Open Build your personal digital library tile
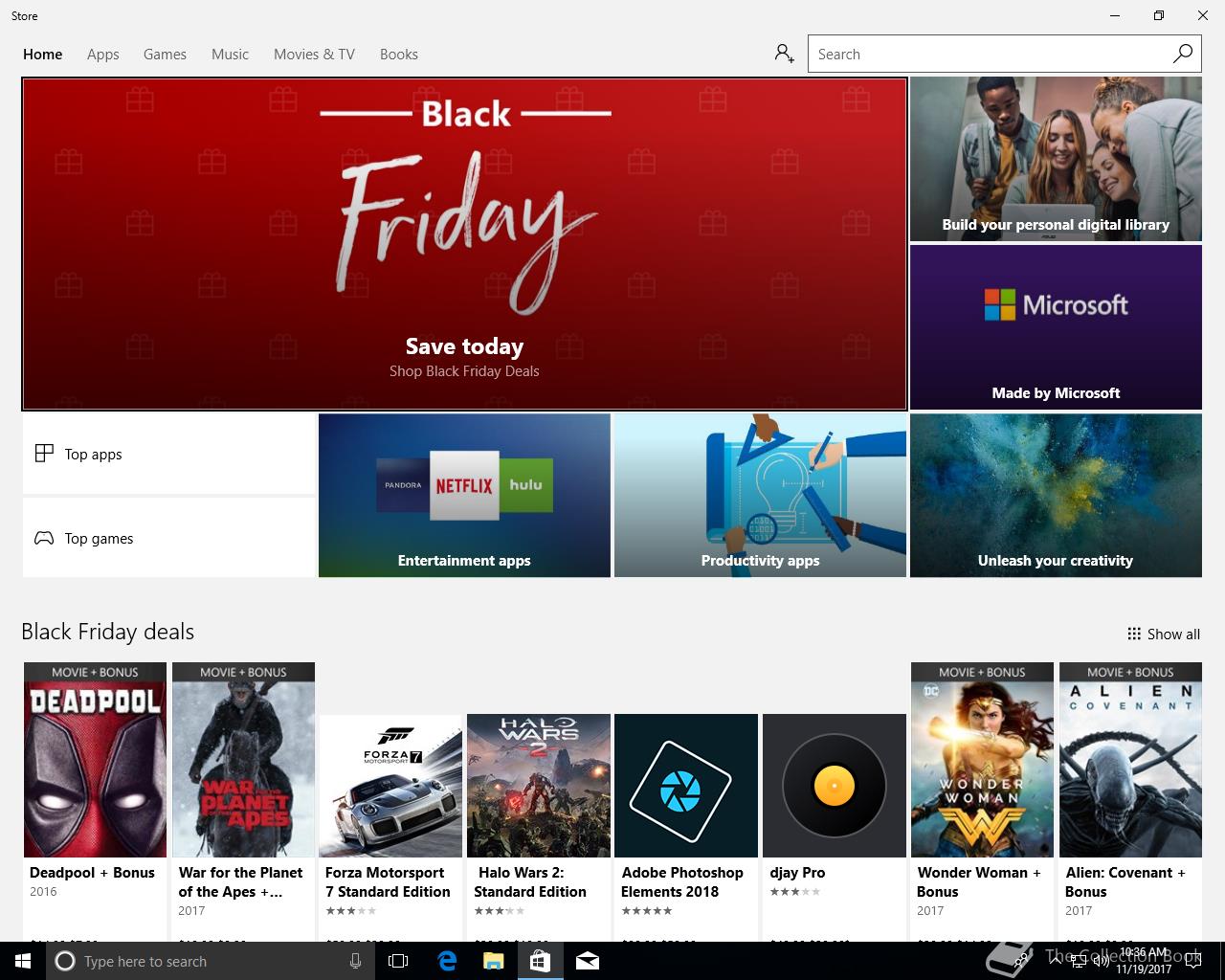1225x980 pixels. click(1056, 159)
